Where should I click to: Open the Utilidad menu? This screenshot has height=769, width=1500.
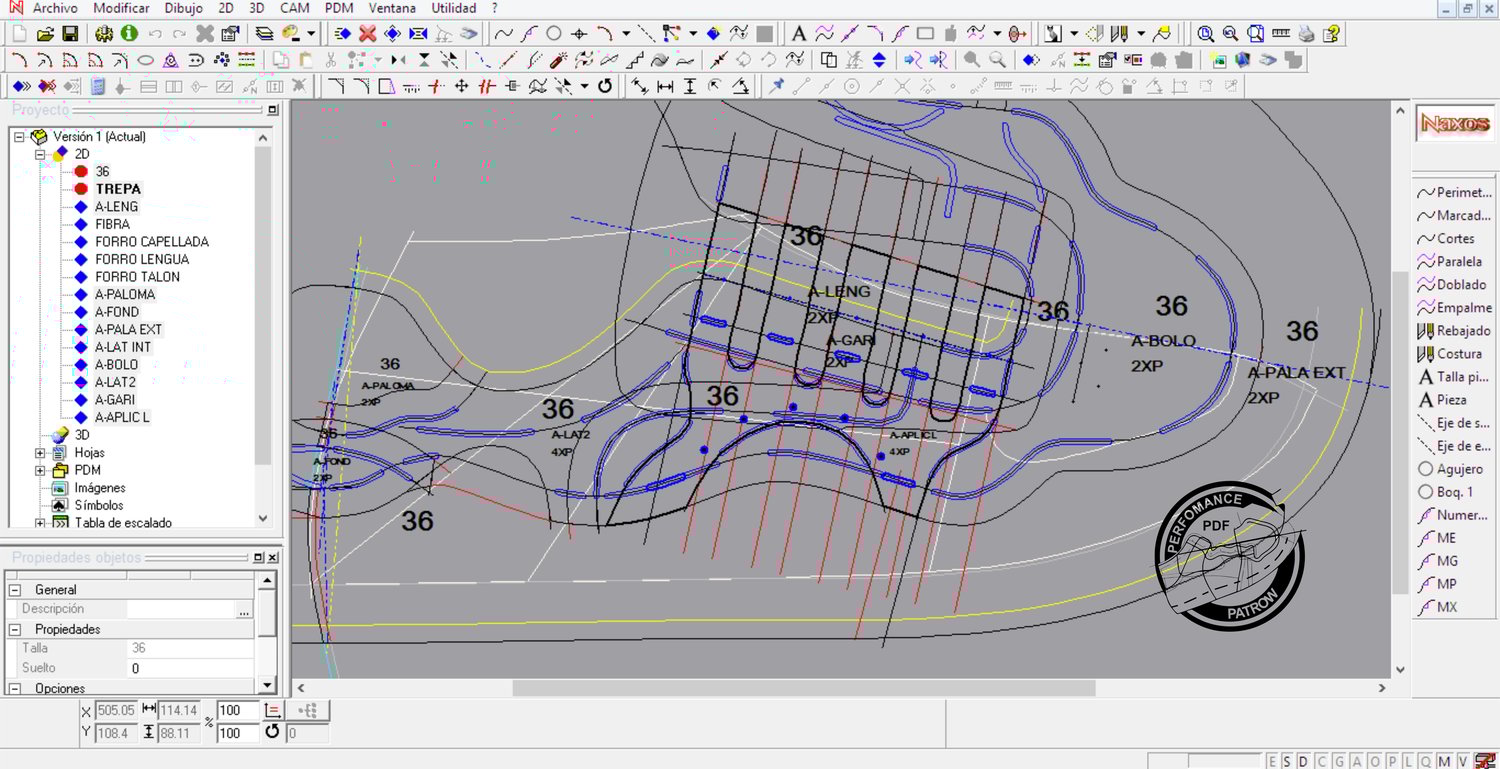click(x=453, y=8)
